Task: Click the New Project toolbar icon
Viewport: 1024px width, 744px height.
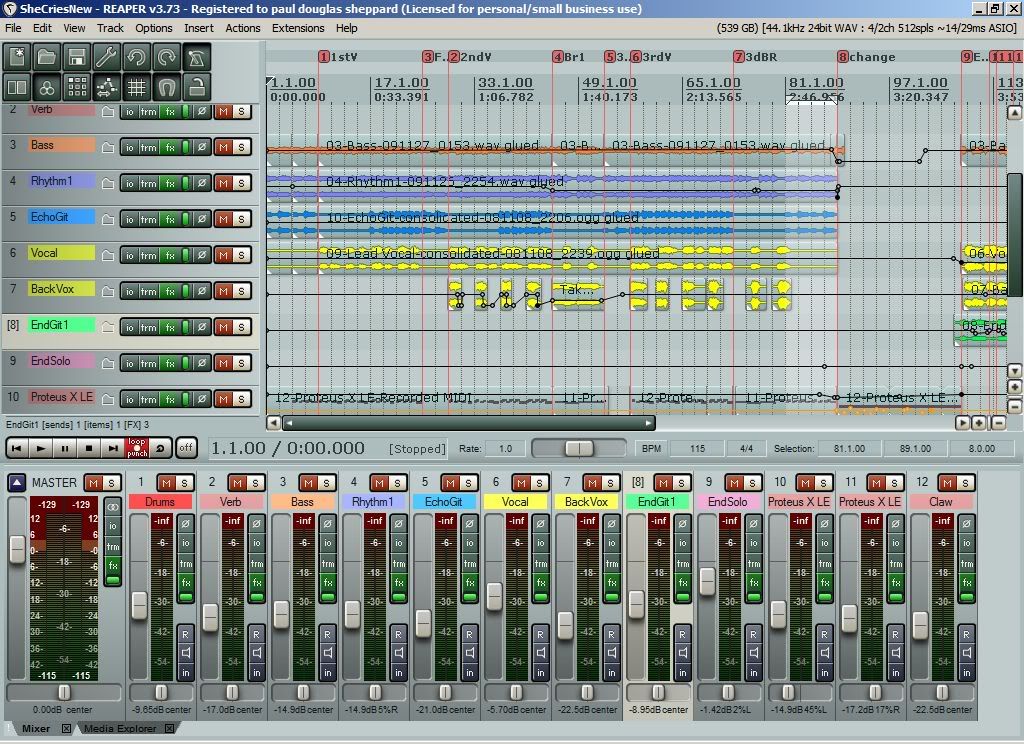Action: click(17, 57)
